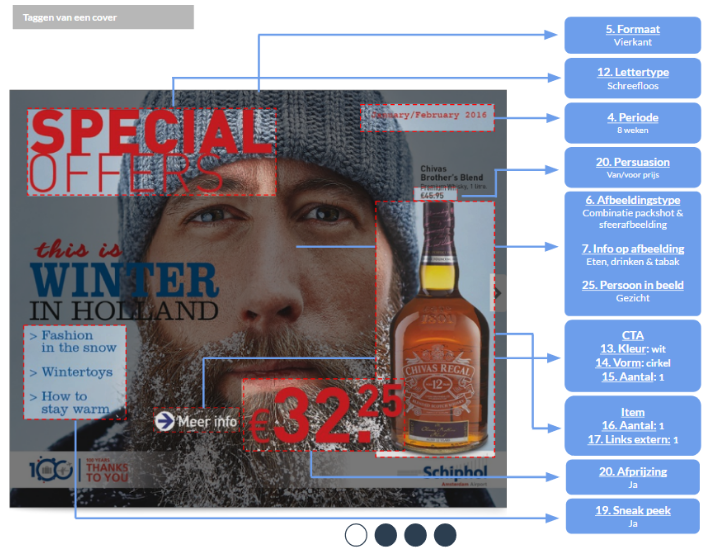Open the 7. Info op afbeelding link
Viewport: 715px width, 554px height.
click(632, 249)
